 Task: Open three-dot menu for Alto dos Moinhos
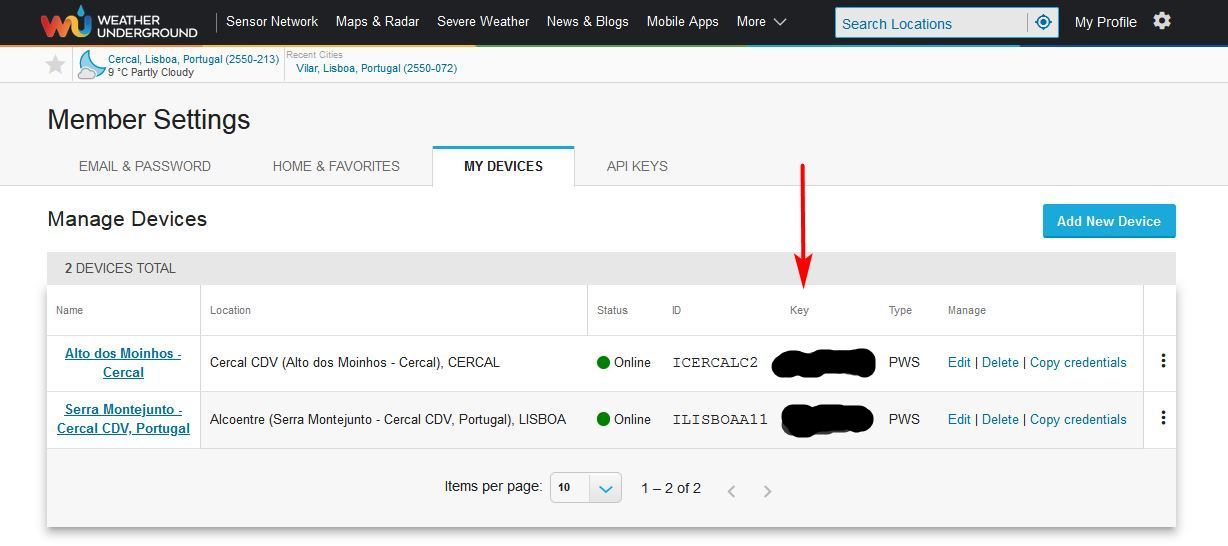(1163, 361)
